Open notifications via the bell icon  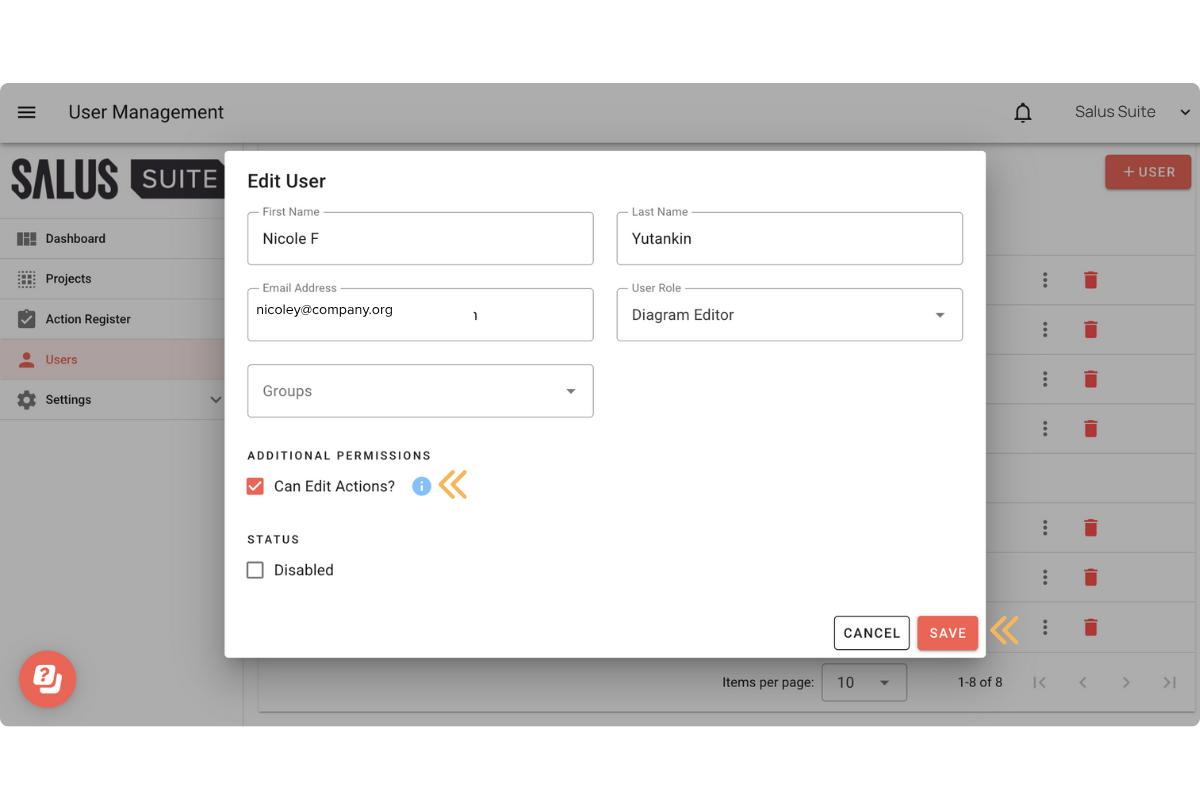(1022, 112)
